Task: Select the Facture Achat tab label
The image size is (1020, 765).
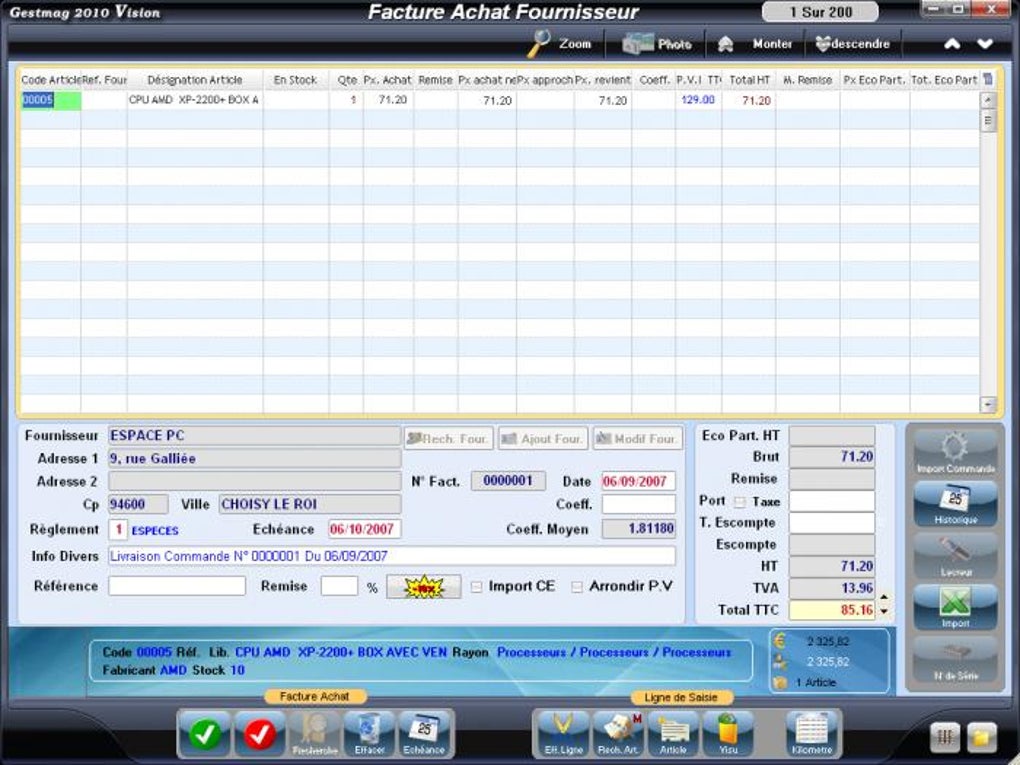Action: coord(315,696)
